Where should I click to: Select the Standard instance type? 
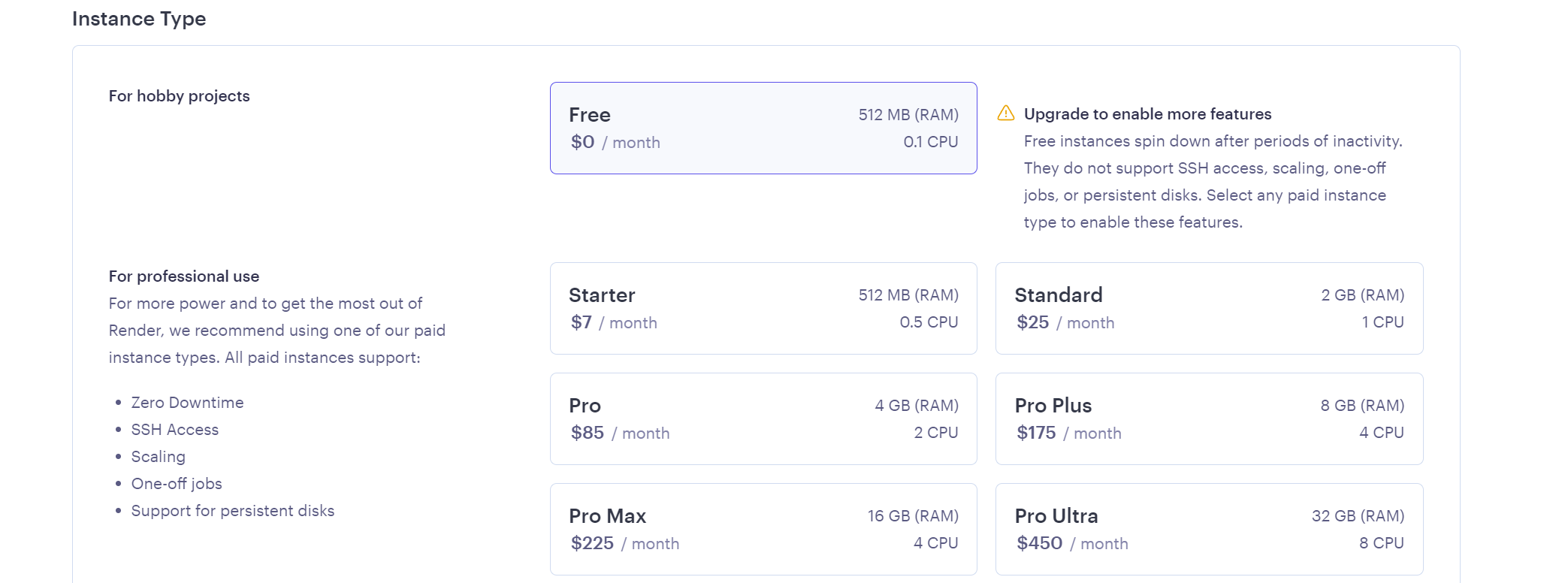[x=1208, y=309]
